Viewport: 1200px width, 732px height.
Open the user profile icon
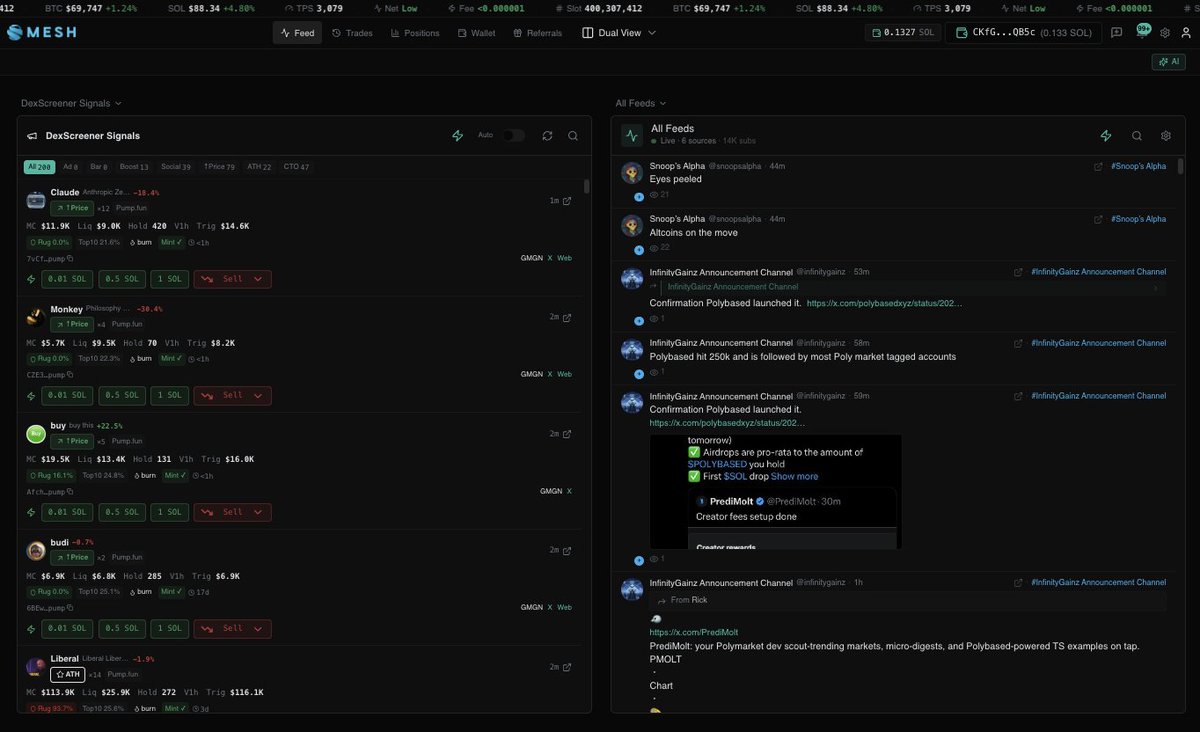[x=1184, y=33]
